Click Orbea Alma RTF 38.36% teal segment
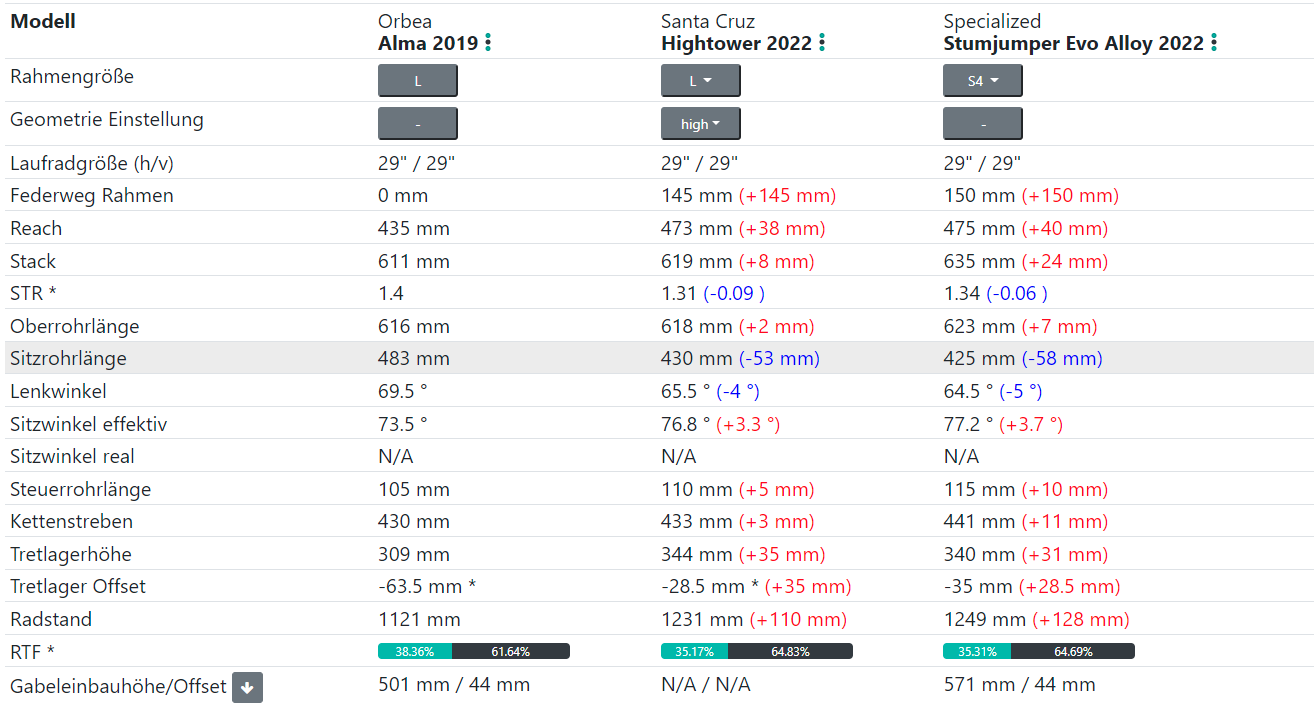 coord(414,651)
